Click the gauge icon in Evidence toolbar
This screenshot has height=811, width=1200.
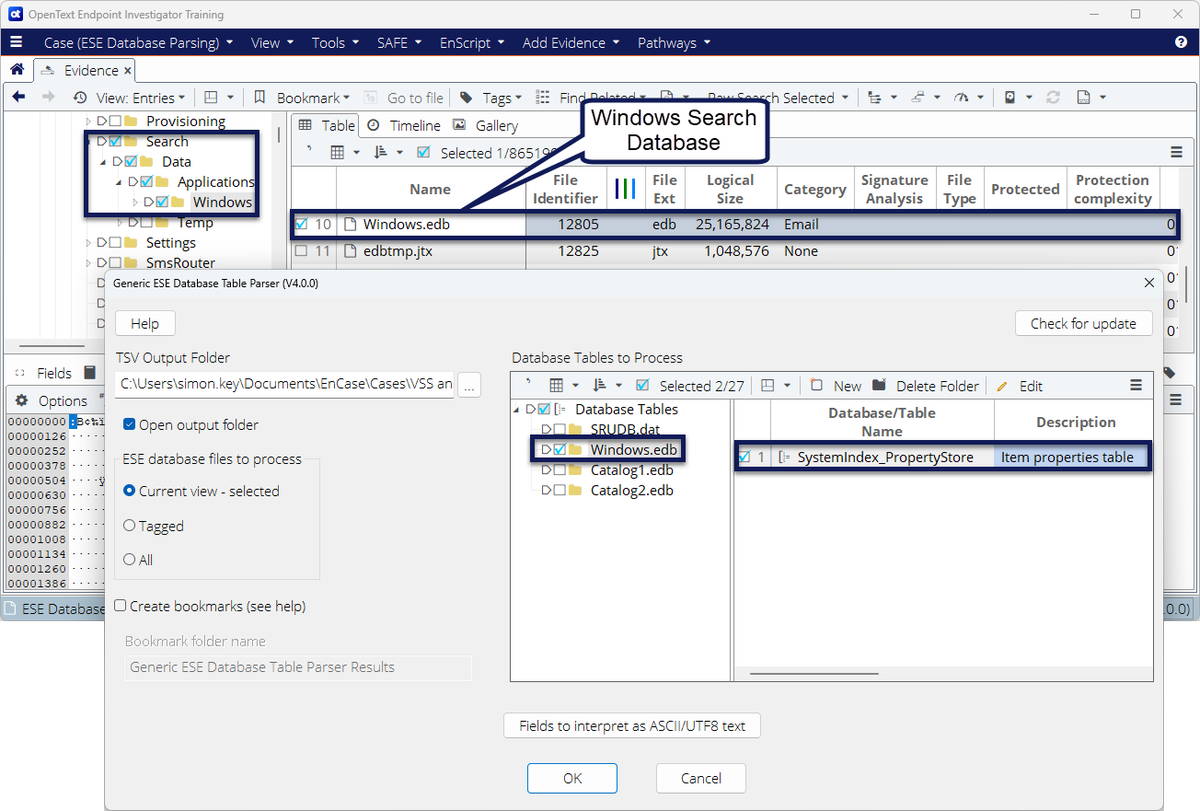[961, 97]
